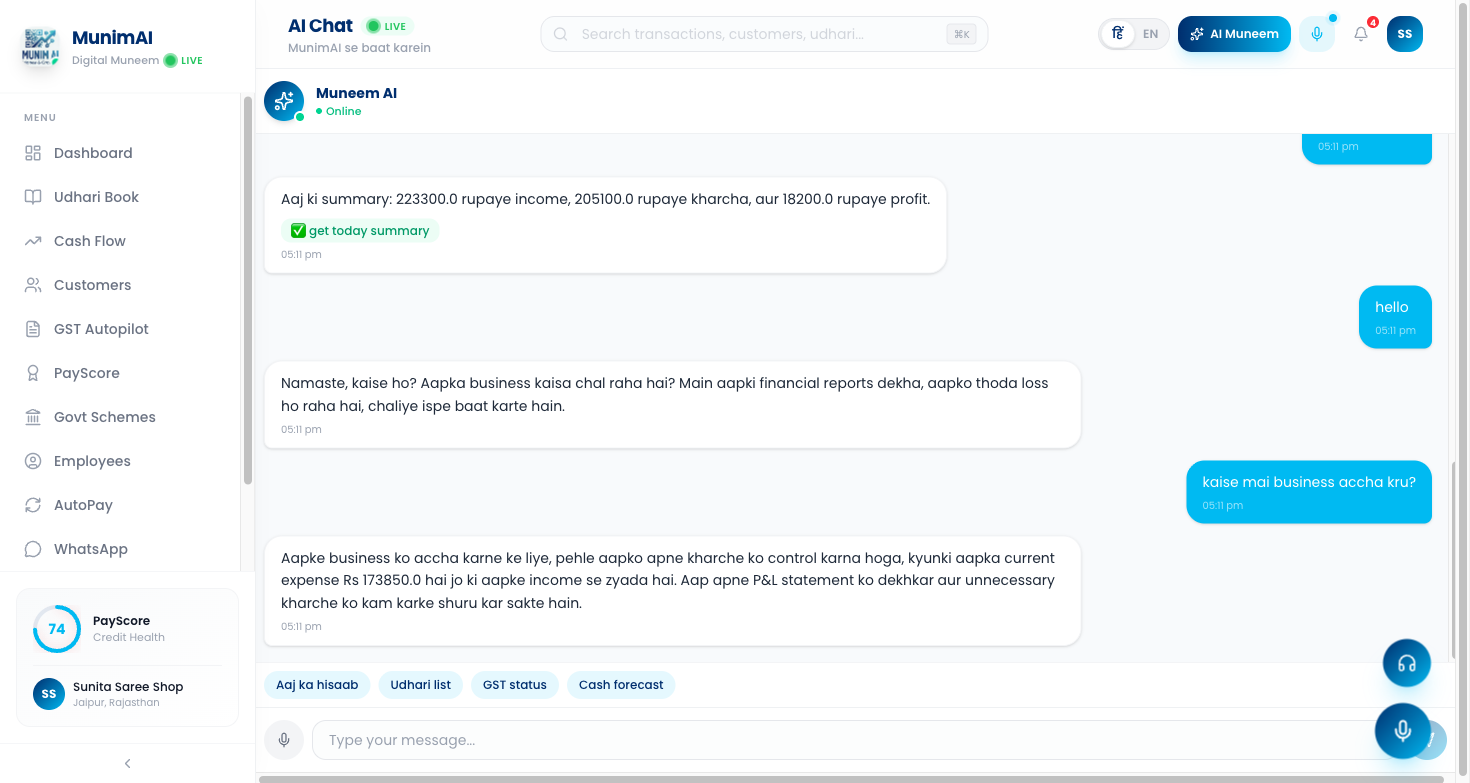
Task: Click the notification bell icon
Action: coord(1360,34)
